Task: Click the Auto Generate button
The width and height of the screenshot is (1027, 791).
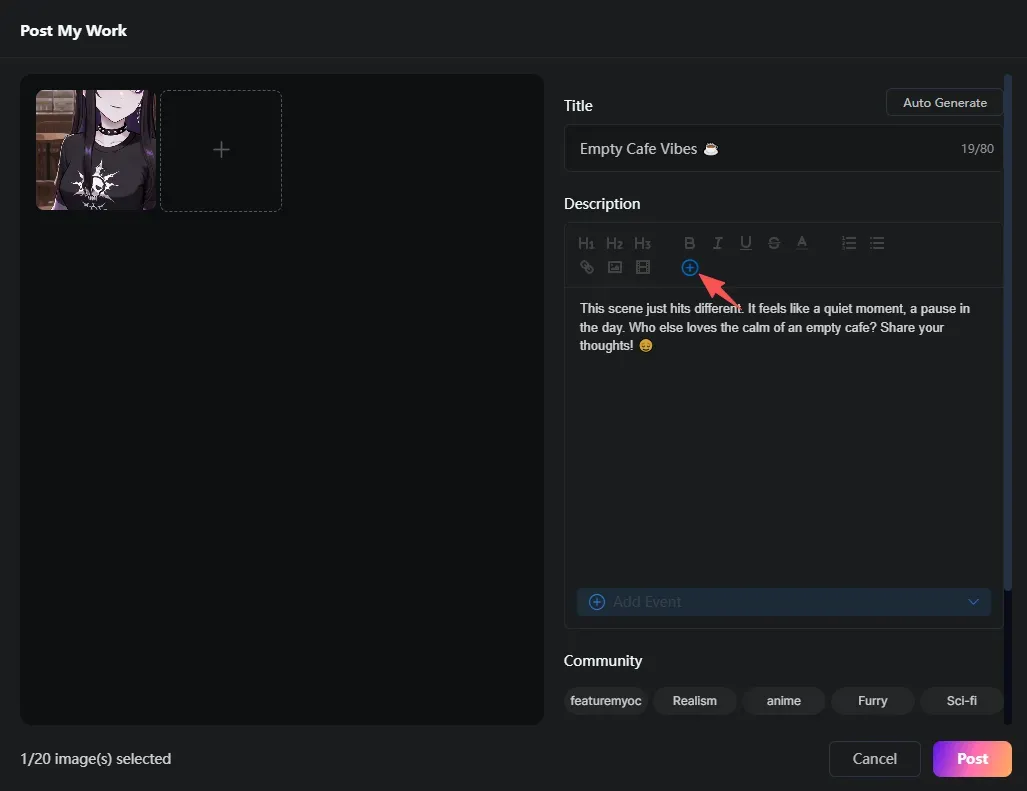Action: pos(944,103)
